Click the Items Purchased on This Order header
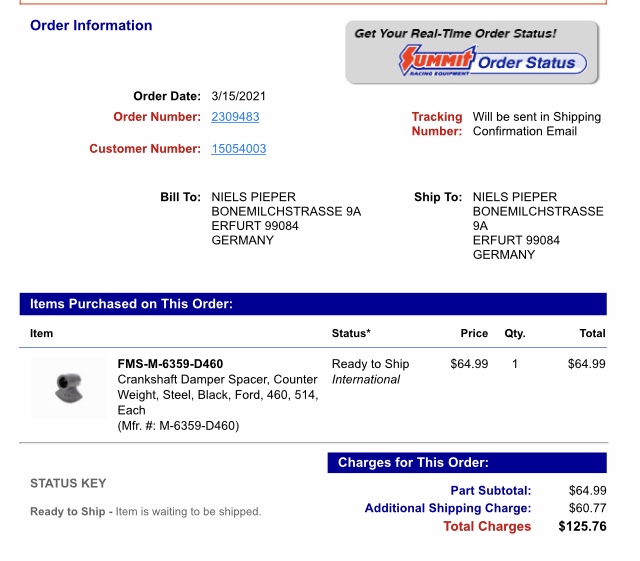The width and height of the screenshot is (640, 561). tap(313, 304)
